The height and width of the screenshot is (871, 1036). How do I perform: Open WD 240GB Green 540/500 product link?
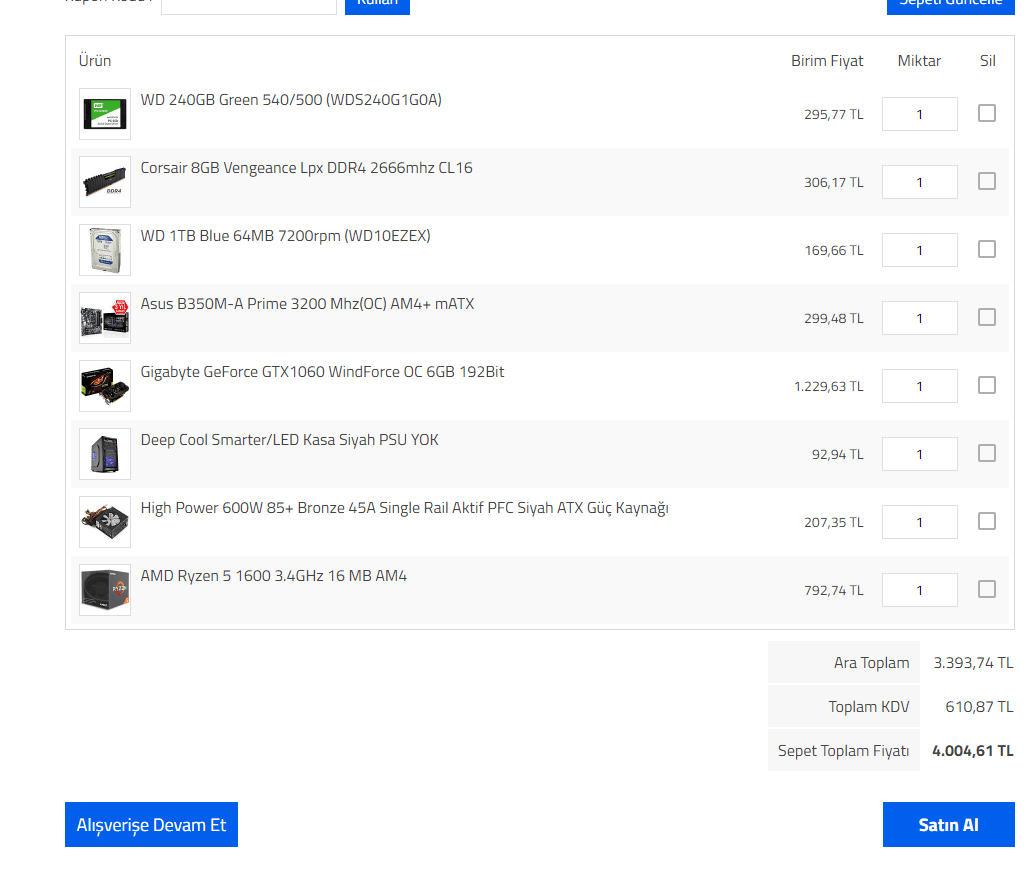[291, 100]
